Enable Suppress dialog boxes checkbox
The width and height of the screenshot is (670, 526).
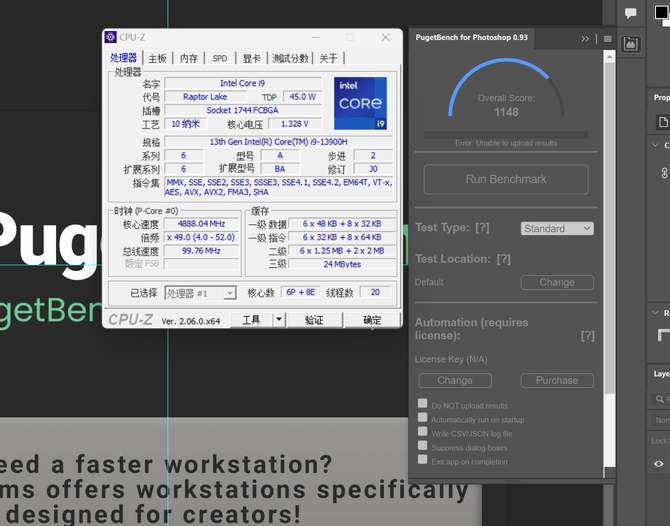pos(423,445)
